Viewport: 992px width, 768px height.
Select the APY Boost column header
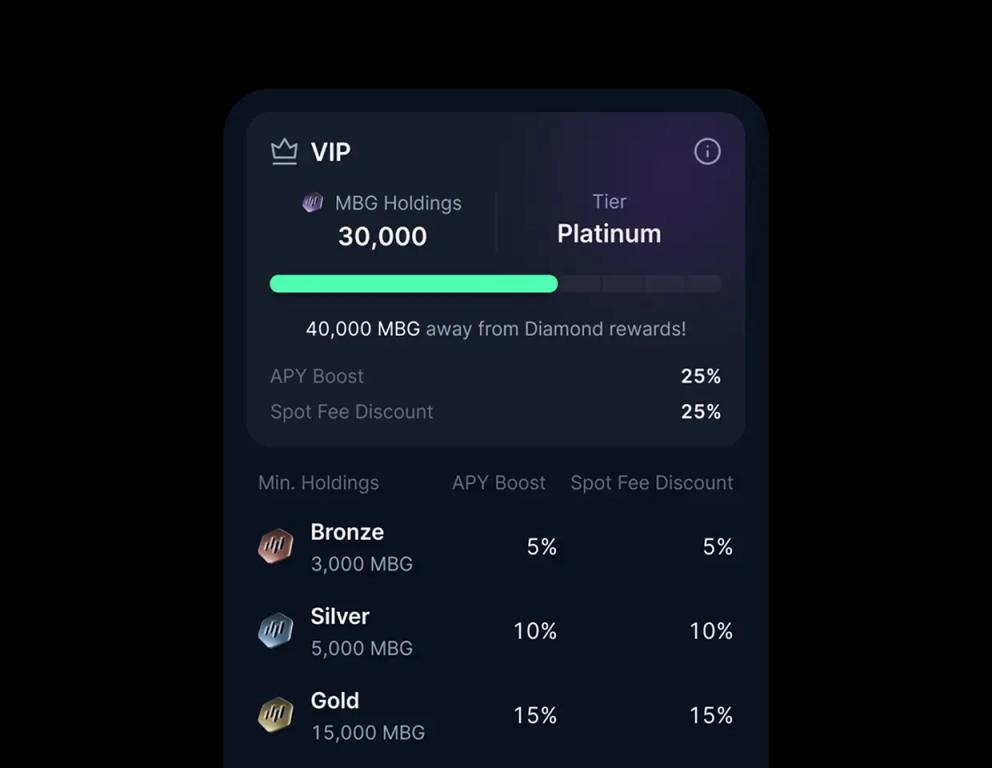pyautogui.click(x=497, y=482)
